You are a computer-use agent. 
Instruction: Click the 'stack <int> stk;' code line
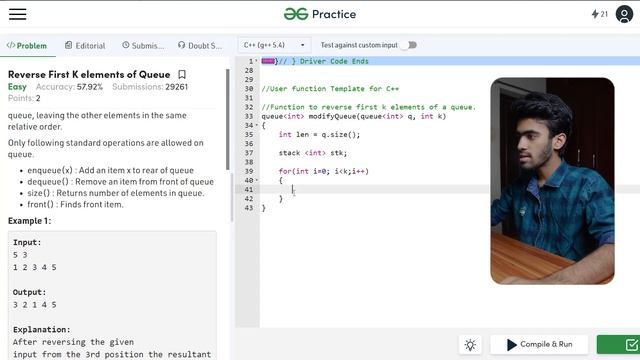click(x=313, y=153)
